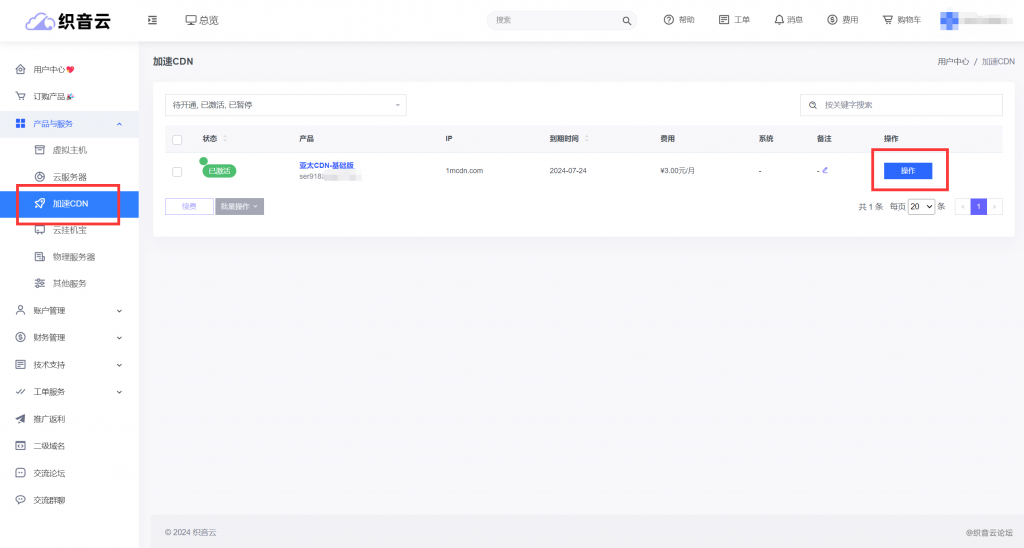This screenshot has height=548, width=1024.
Task: Go to 虚拟主机 in the sidebar
Action: tap(69, 150)
